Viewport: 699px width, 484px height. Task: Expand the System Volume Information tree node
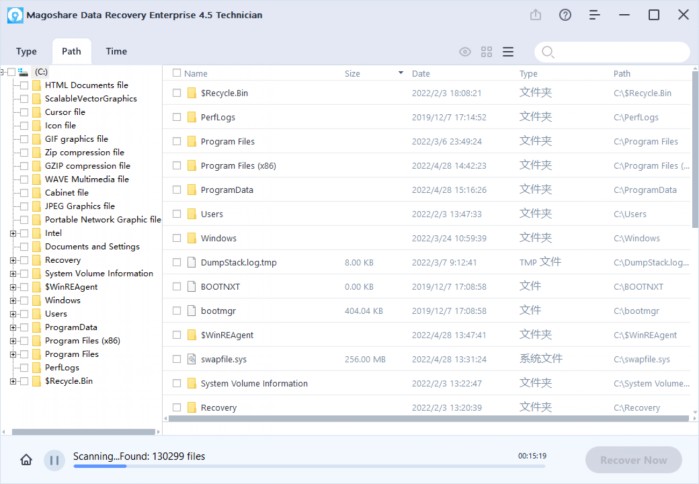[13, 274]
